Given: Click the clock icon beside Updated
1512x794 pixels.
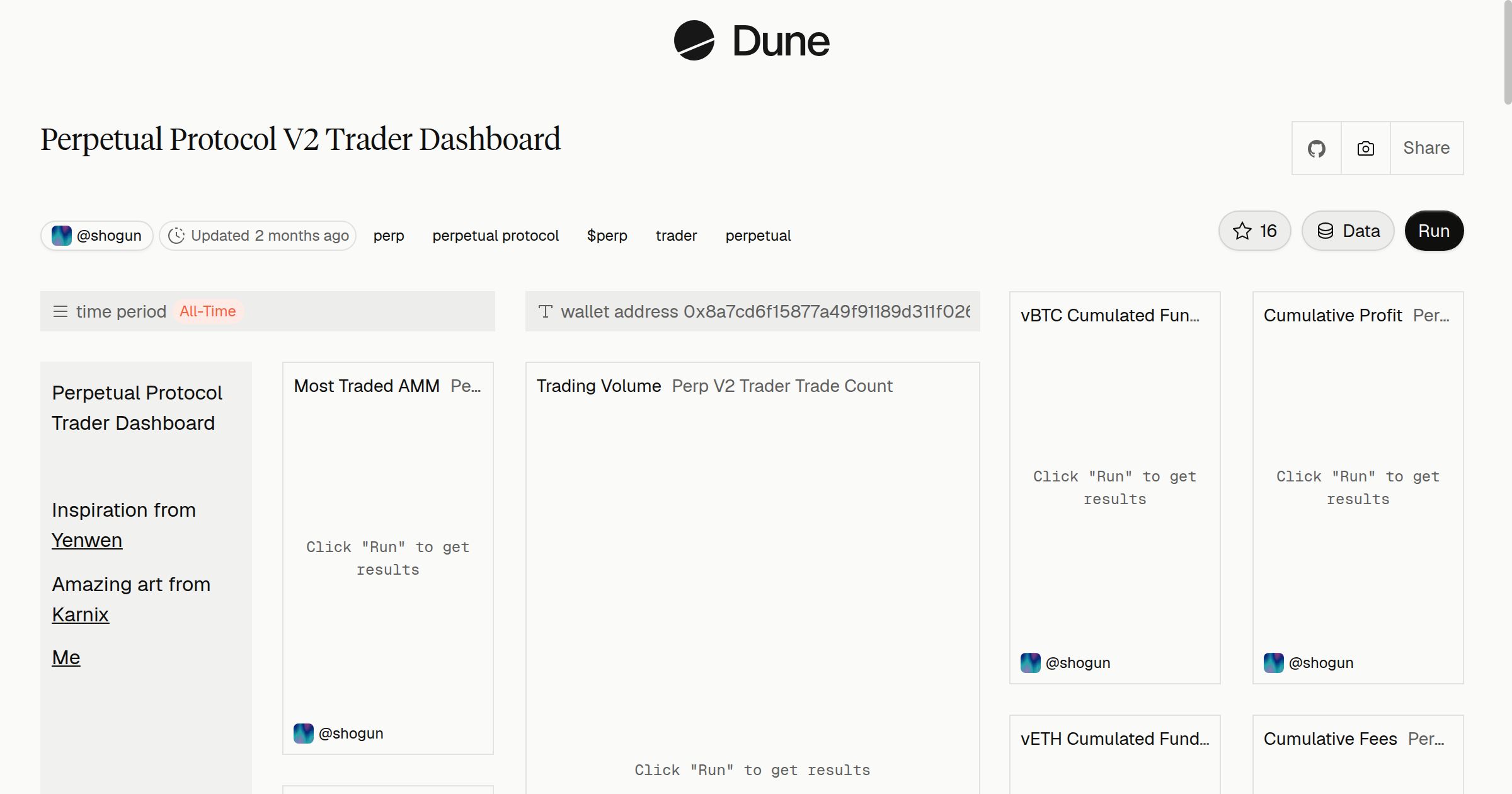Looking at the screenshot, I should click(176, 236).
